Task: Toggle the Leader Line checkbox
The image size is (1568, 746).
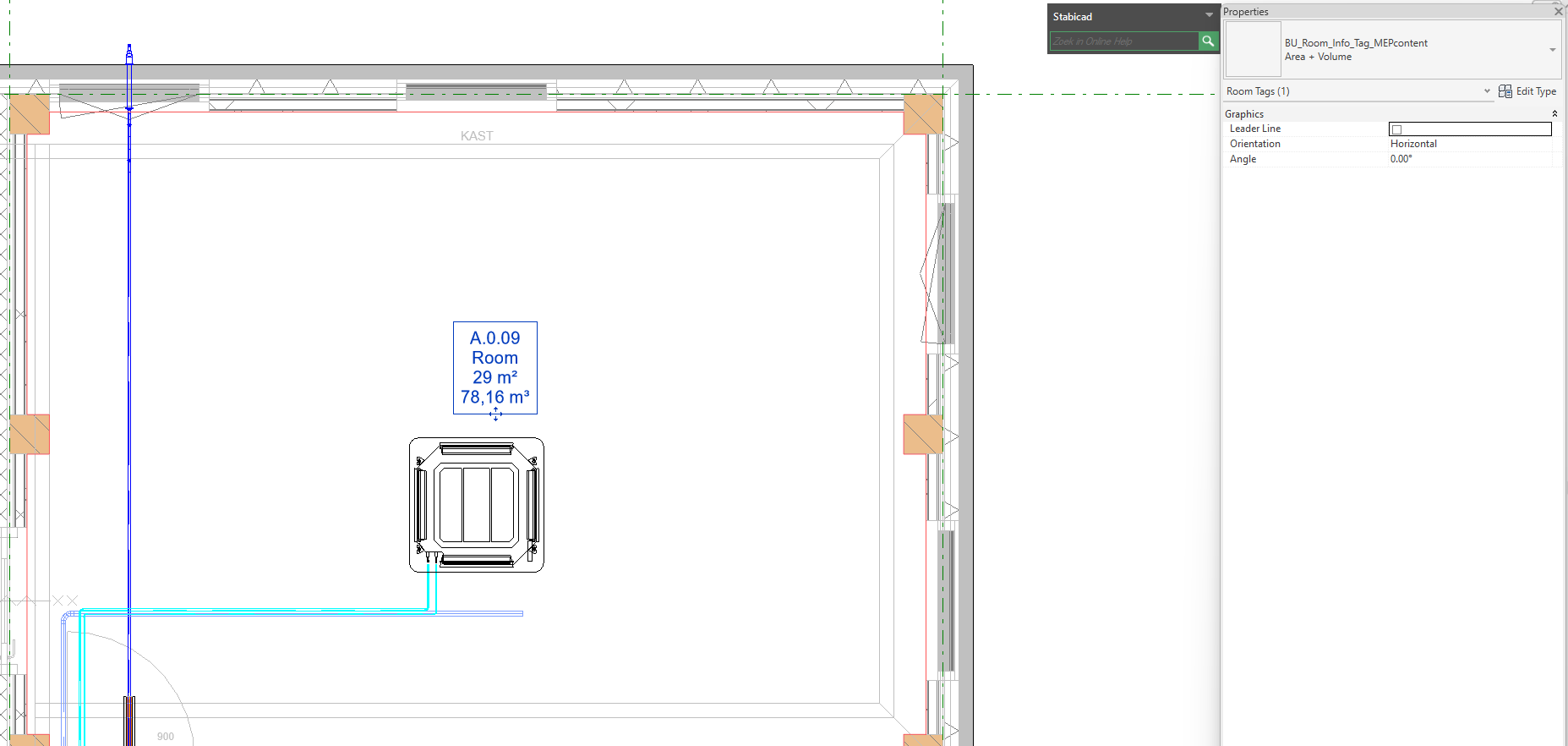Action: coord(1396,129)
